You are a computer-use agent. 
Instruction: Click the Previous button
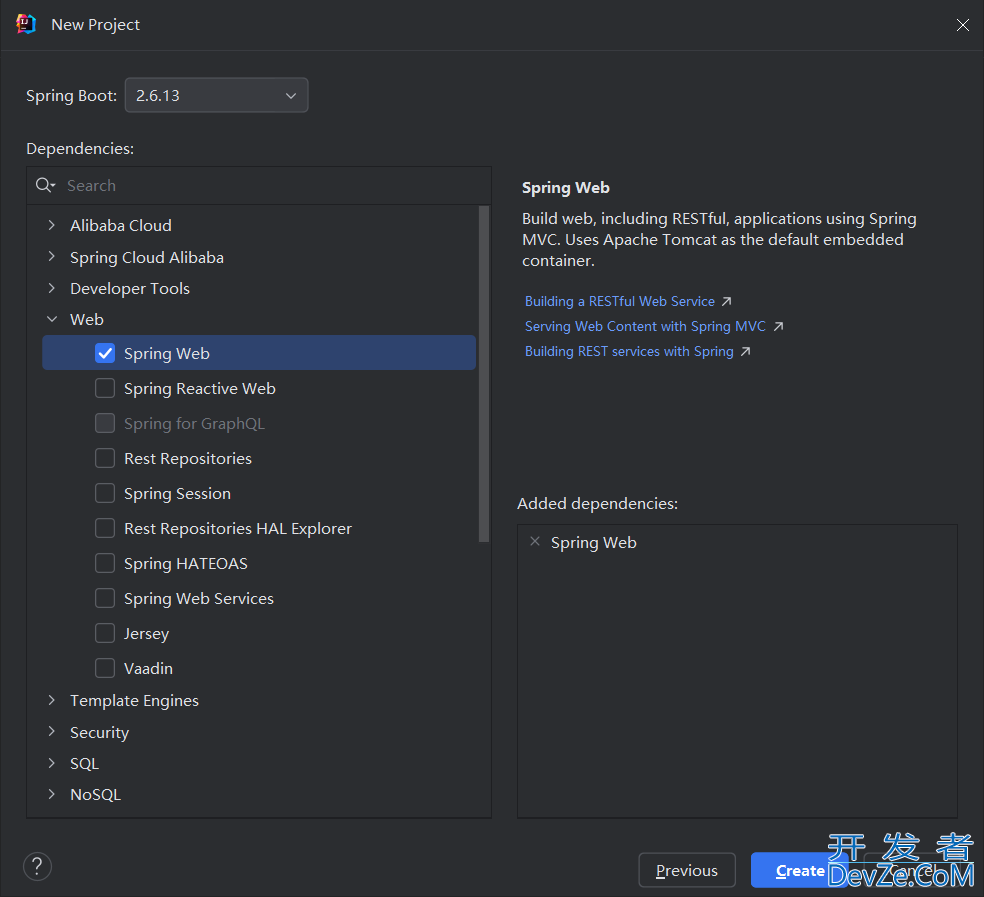687,870
